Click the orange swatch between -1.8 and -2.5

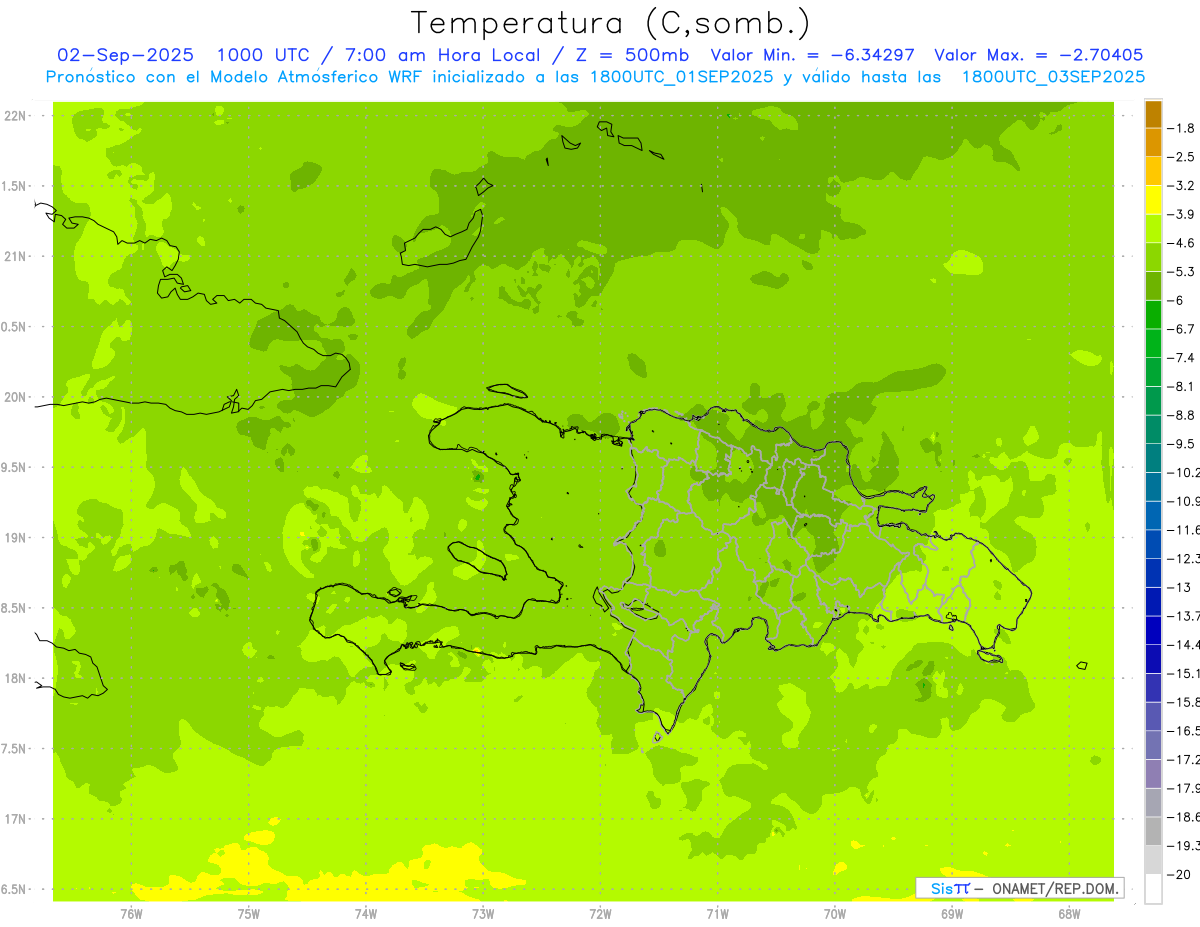coord(1153,143)
